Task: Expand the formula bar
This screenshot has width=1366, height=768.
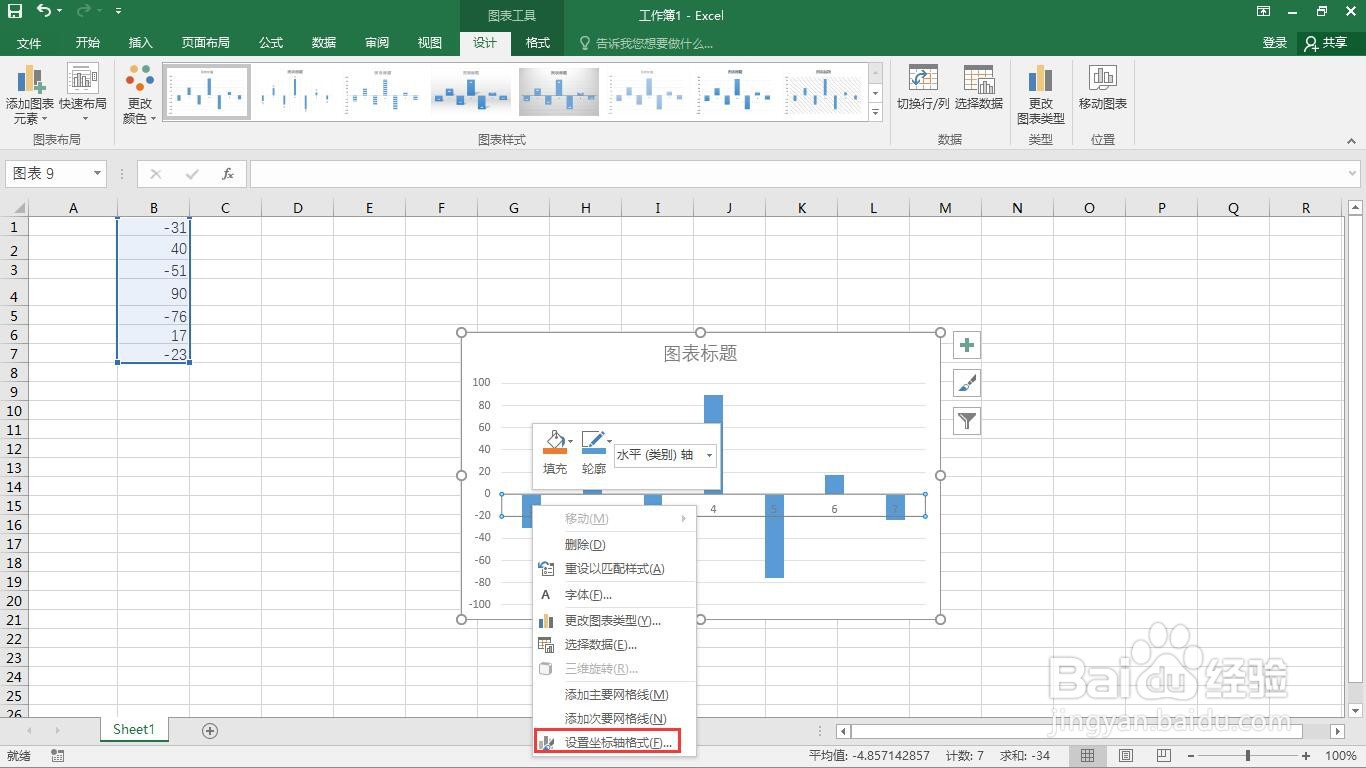Action: 1353,174
